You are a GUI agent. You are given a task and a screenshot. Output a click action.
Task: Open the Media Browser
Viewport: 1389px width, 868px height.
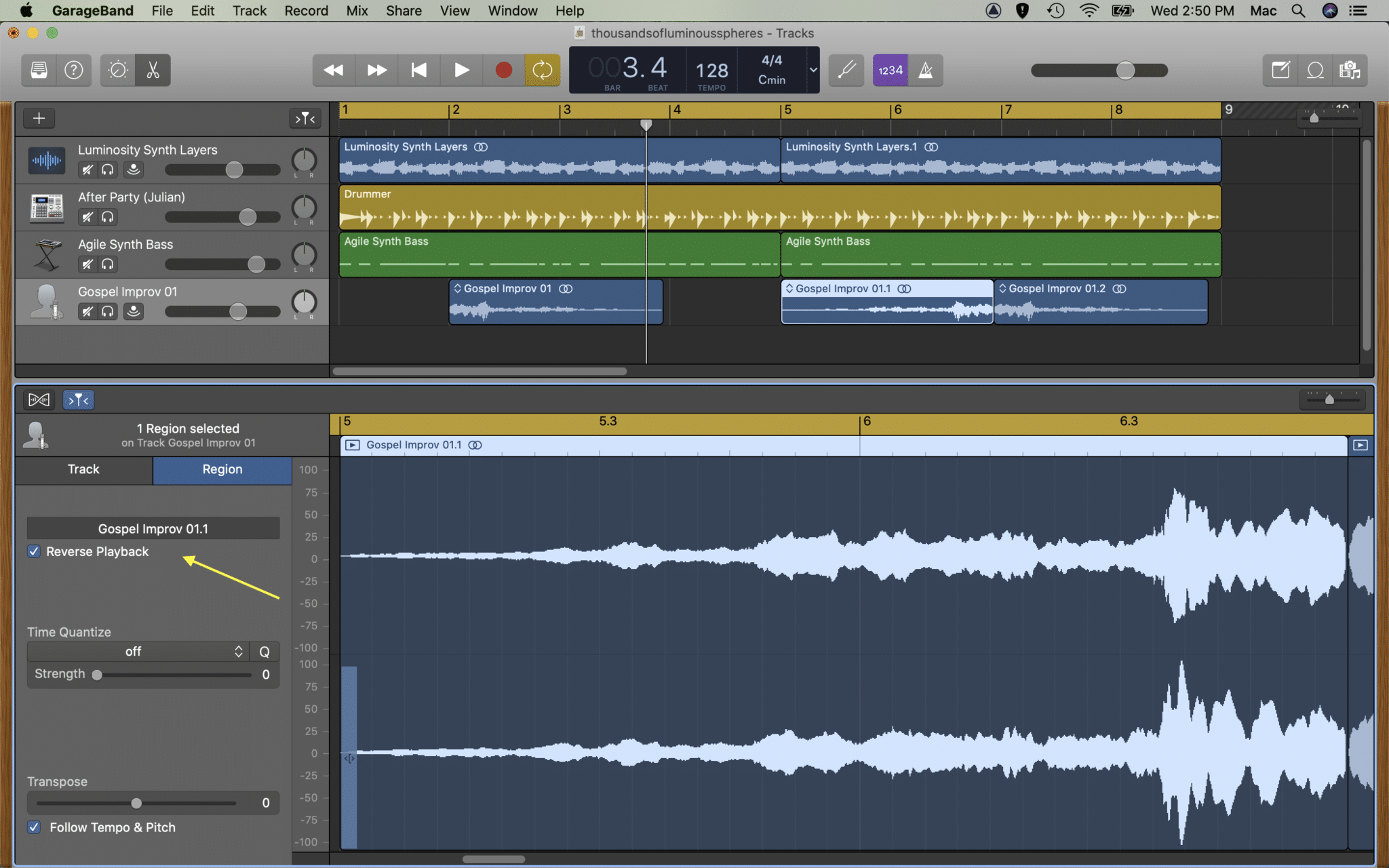click(1352, 70)
